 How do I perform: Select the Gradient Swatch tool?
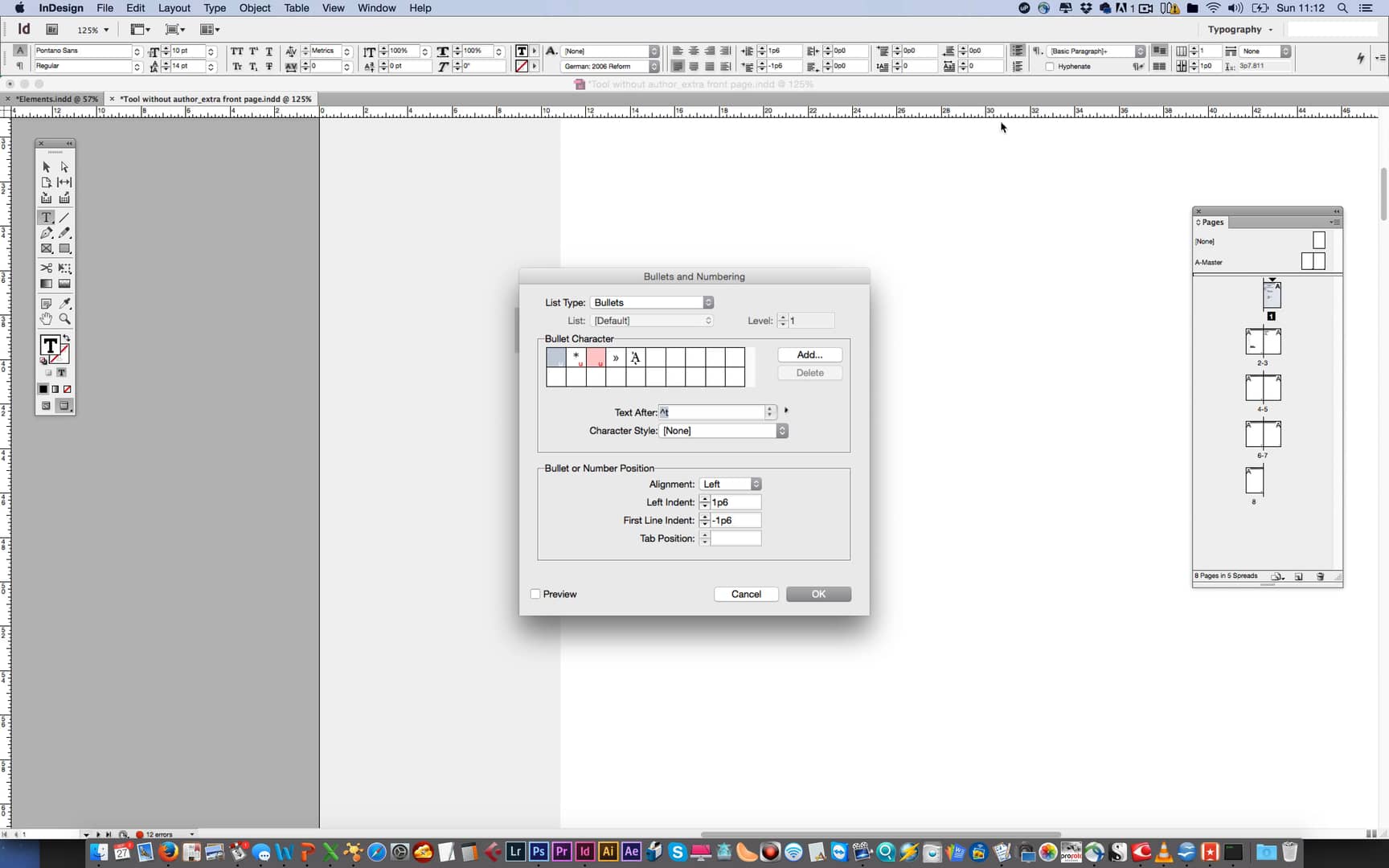pos(46,283)
